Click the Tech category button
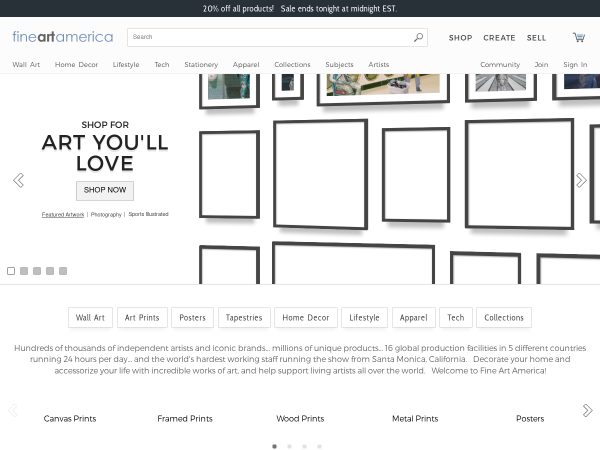The image size is (600, 450). (456, 318)
